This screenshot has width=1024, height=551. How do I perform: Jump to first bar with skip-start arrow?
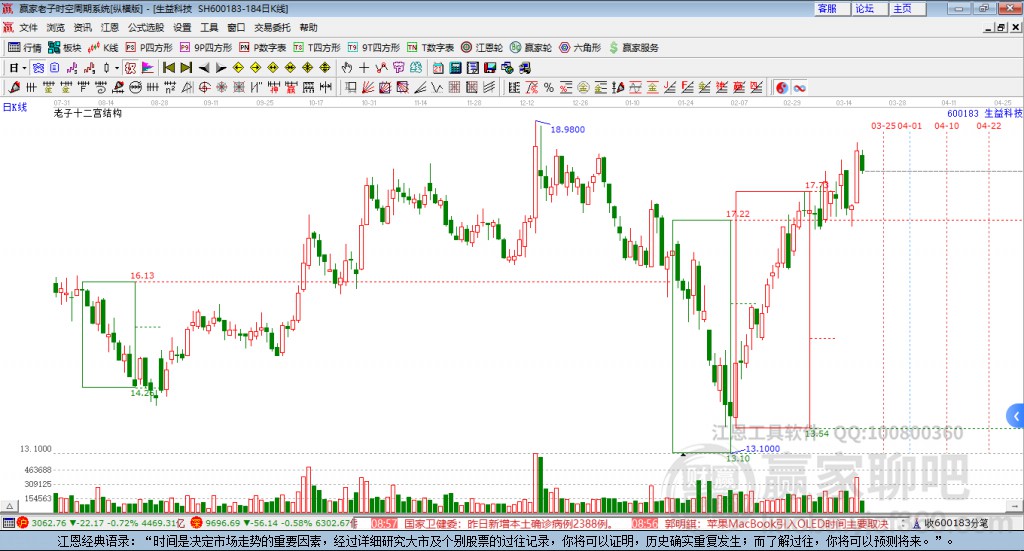click(168, 68)
